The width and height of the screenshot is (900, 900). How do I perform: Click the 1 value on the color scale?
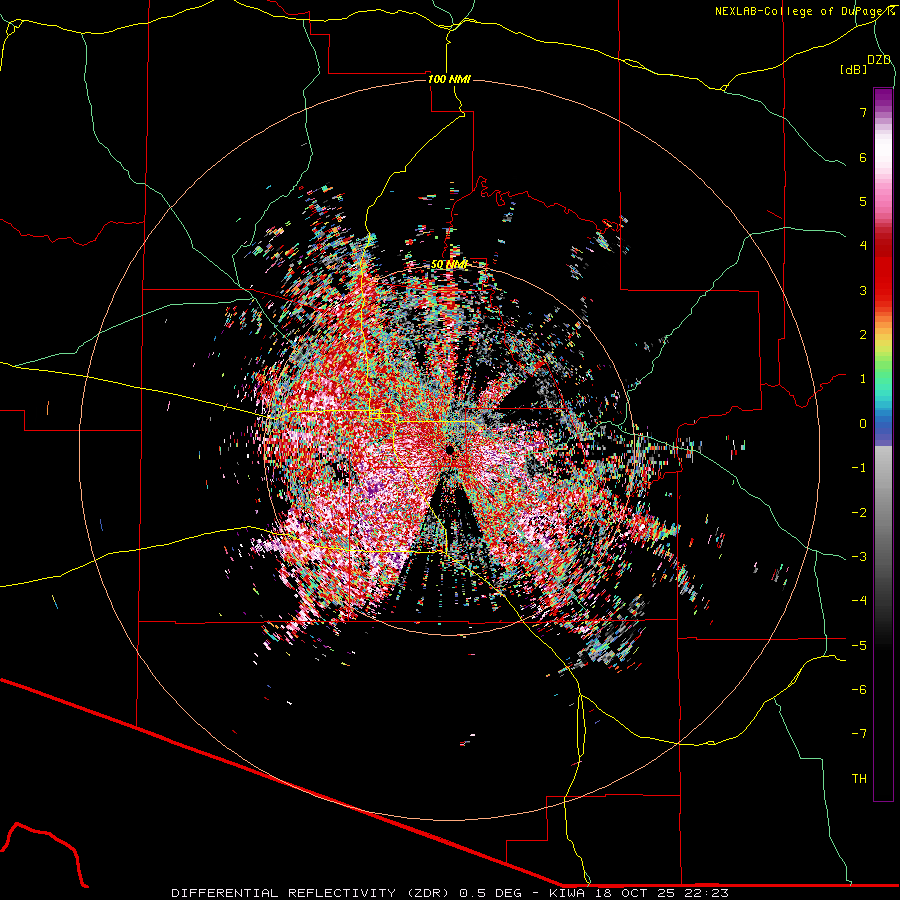point(863,379)
